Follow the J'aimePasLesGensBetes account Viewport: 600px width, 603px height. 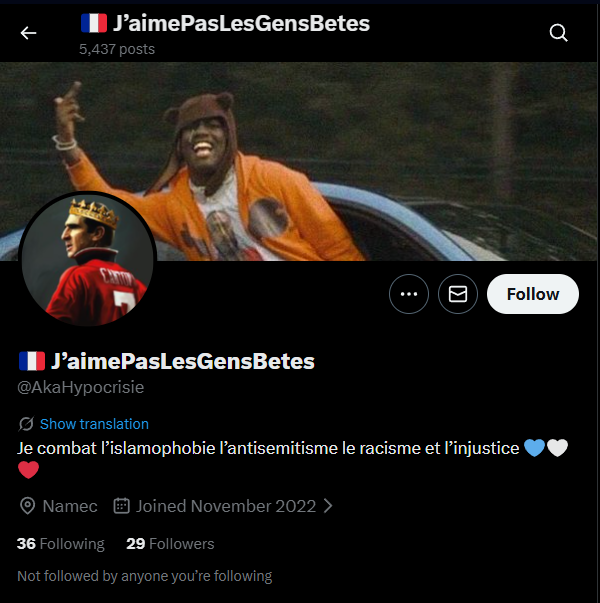533,294
